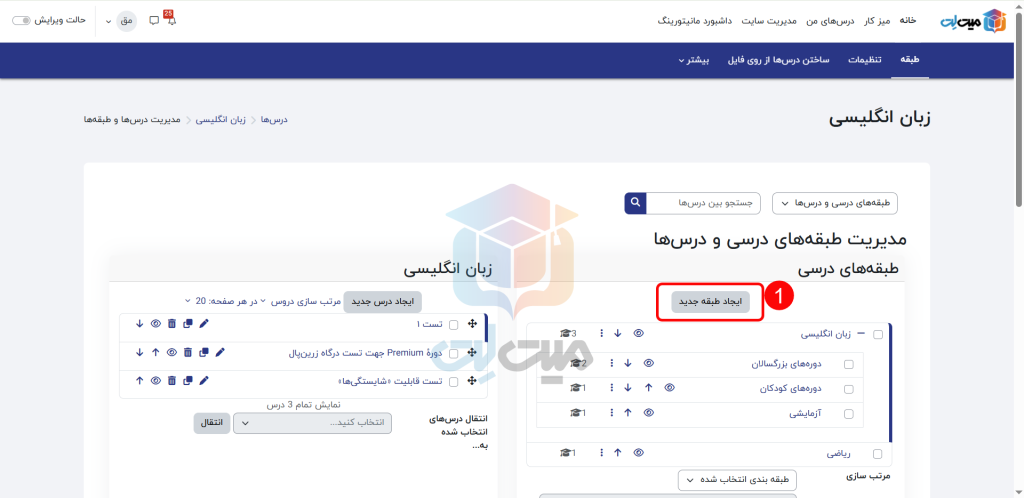1024x498 pixels.
Task: Grab the move handle for 'تست قابلیت شایستگی‌ها'
Action: click(473, 381)
